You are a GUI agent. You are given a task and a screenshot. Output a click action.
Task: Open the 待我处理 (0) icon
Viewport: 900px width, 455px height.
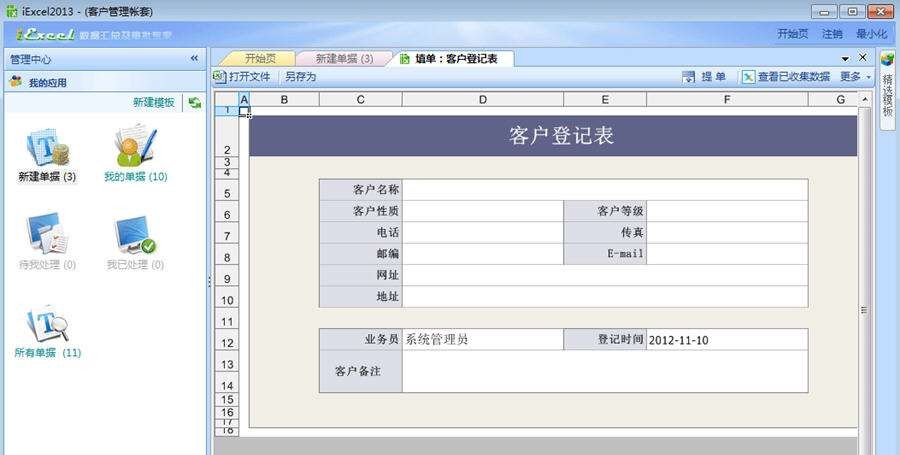(47, 233)
